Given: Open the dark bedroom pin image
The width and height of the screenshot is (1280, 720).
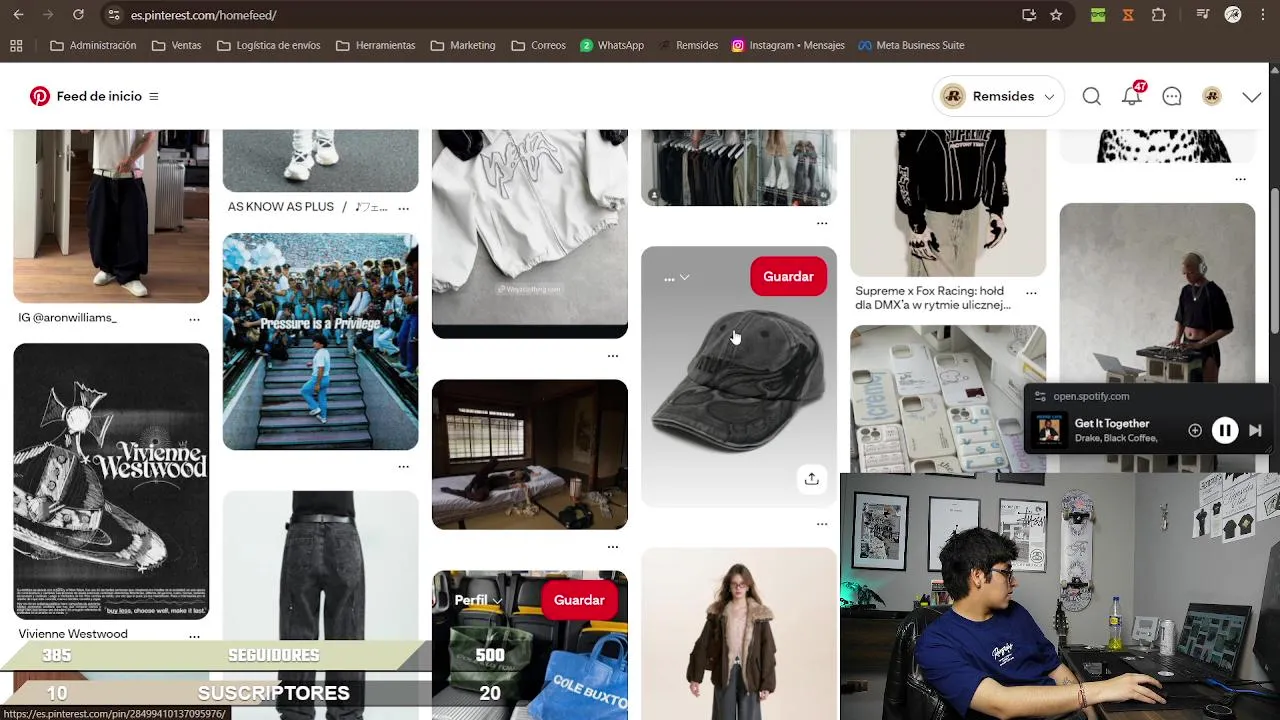Looking at the screenshot, I should (530, 455).
